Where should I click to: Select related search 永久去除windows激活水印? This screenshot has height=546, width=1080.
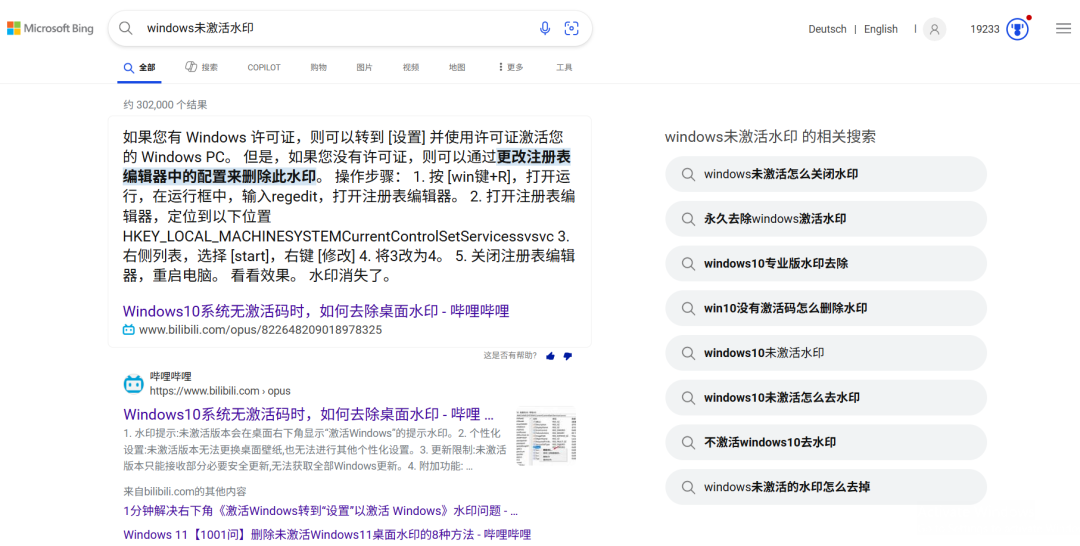[826, 219]
